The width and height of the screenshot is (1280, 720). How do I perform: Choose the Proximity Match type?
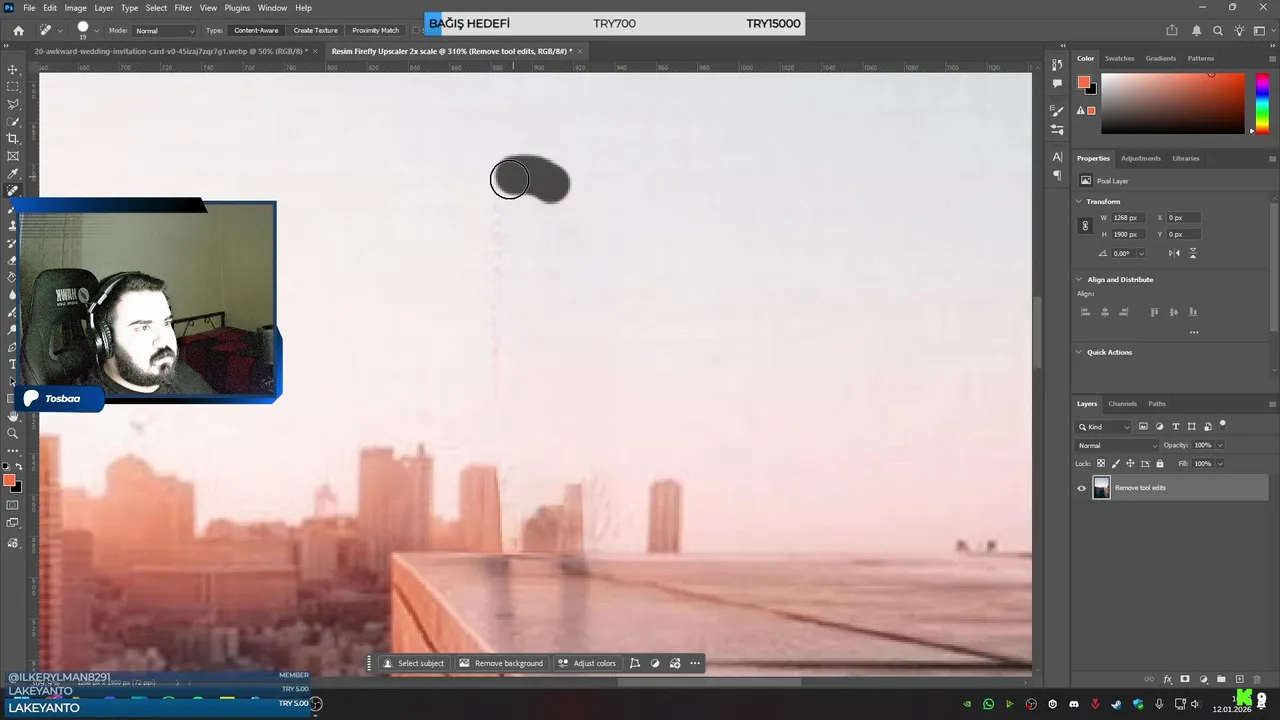[x=375, y=30]
